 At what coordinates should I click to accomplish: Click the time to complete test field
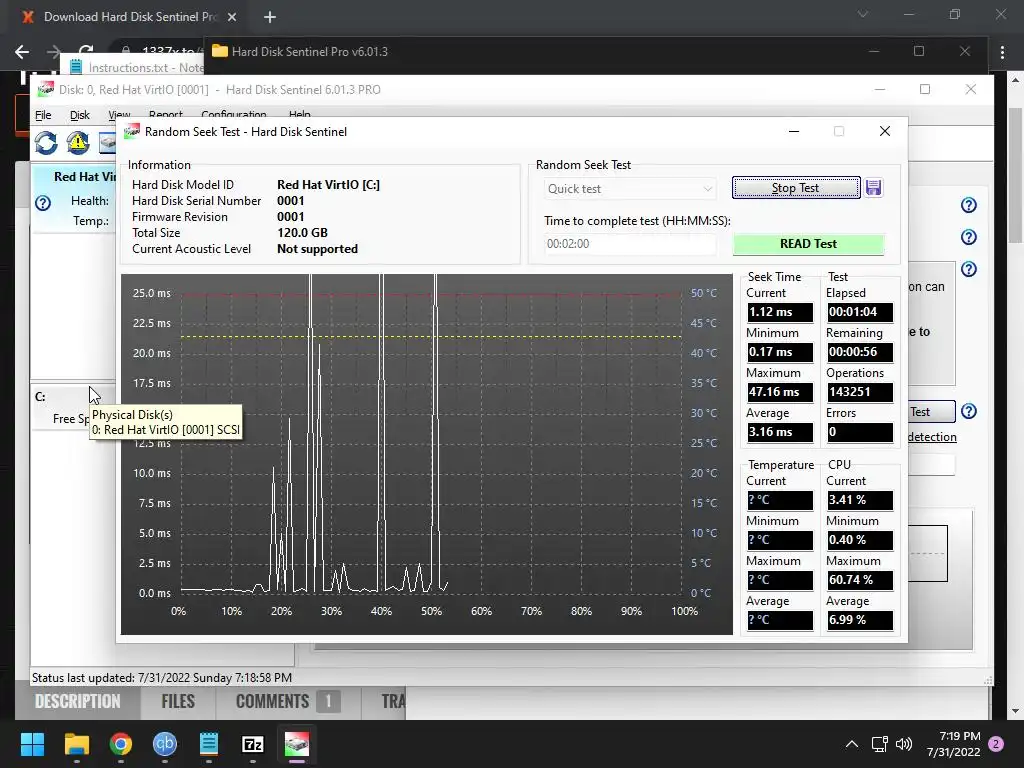tap(630, 244)
